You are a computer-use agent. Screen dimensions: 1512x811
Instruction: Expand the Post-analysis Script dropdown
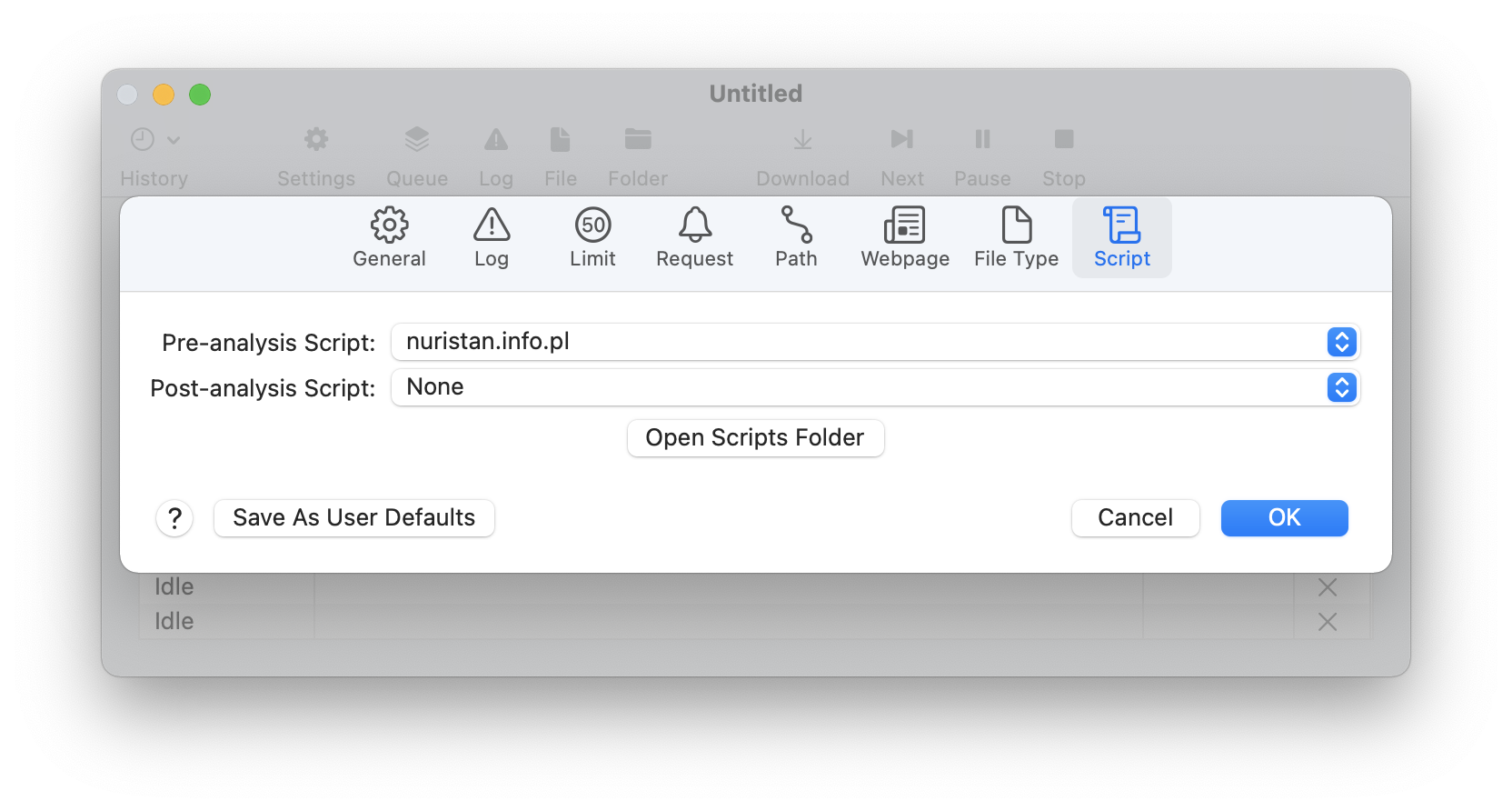point(1341,387)
